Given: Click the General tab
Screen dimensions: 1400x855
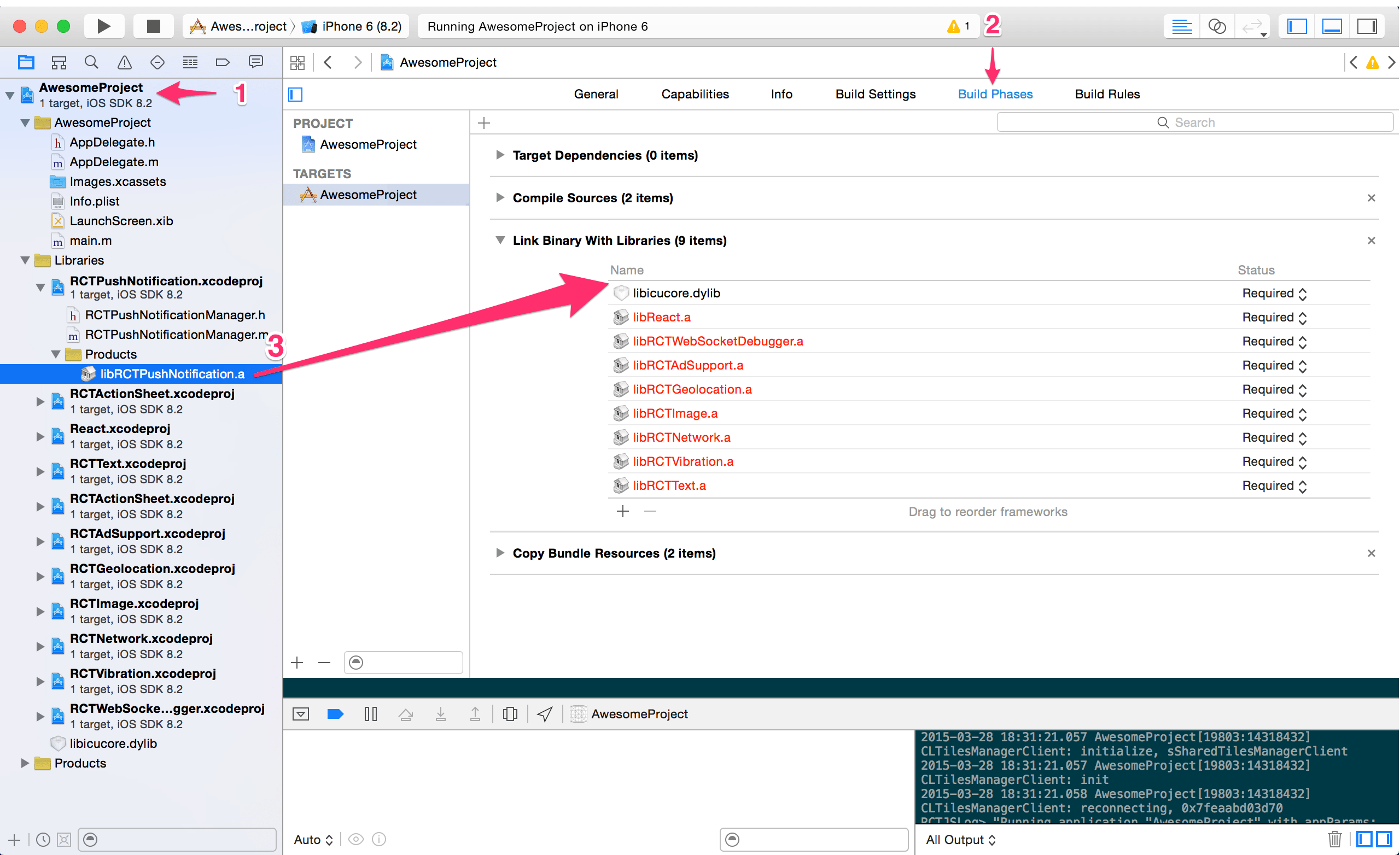Looking at the screenshot, I should (596, 94).
